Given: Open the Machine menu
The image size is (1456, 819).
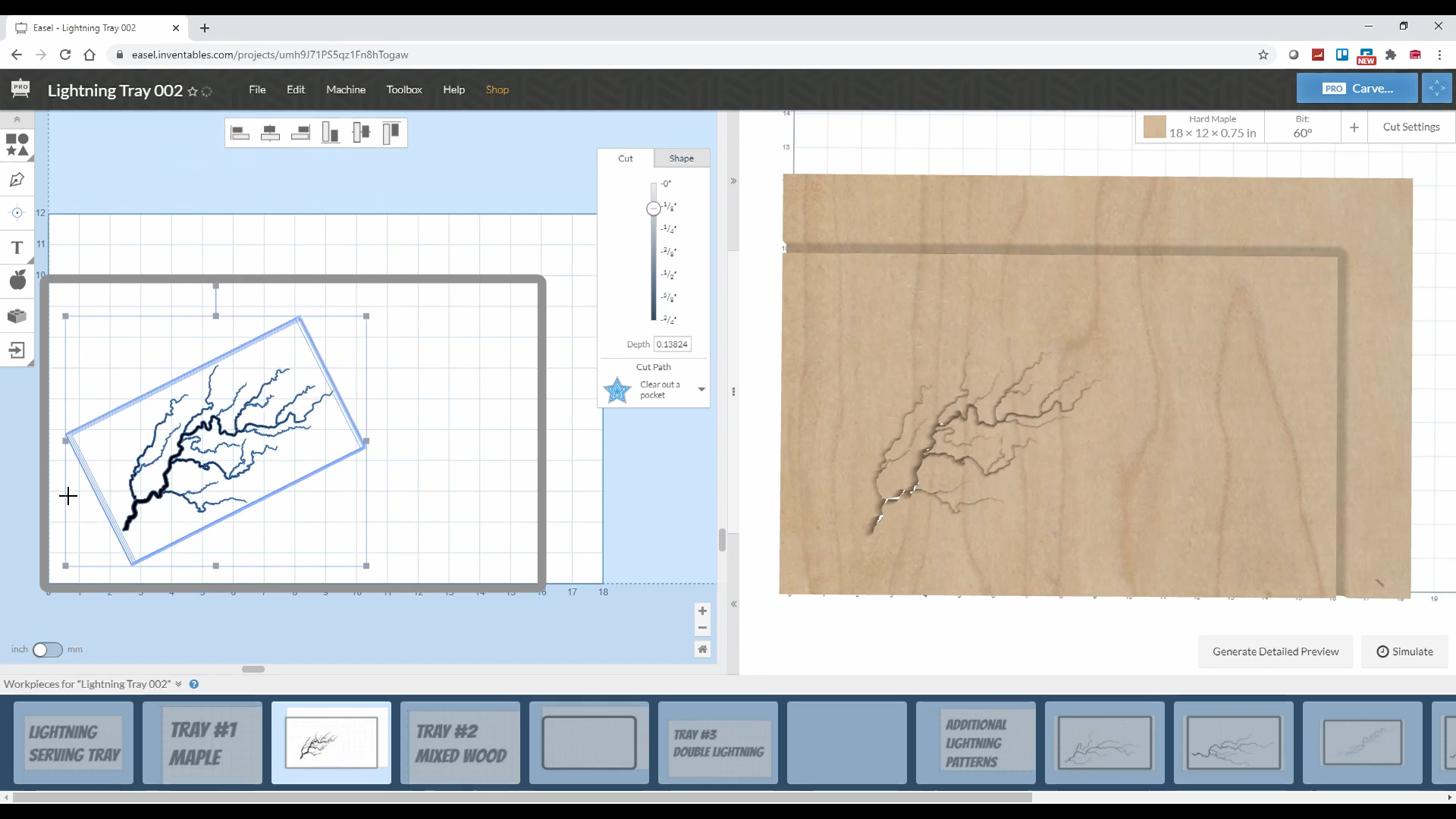Looking at the screenshot, I should 346,89.
